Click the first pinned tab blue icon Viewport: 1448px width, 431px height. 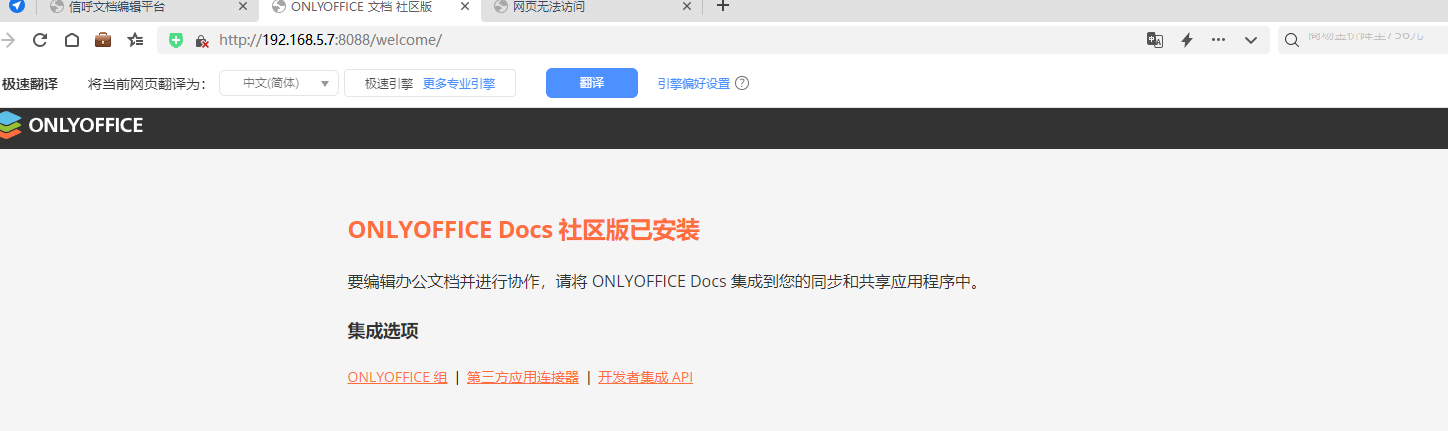pyautogui.click(x=16, y=6)
